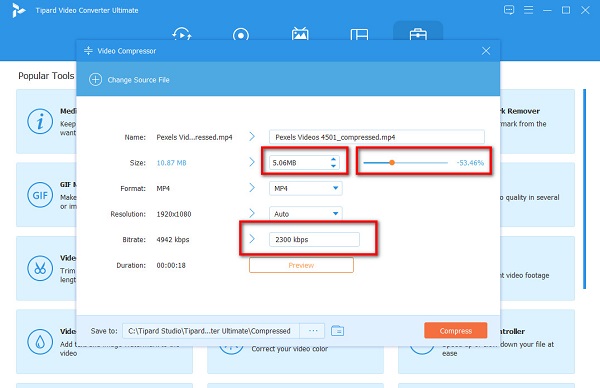Open the Converter tab icon
Image resolution: width=600 pixels, height=388 pixels.
[x=182, y=34]
